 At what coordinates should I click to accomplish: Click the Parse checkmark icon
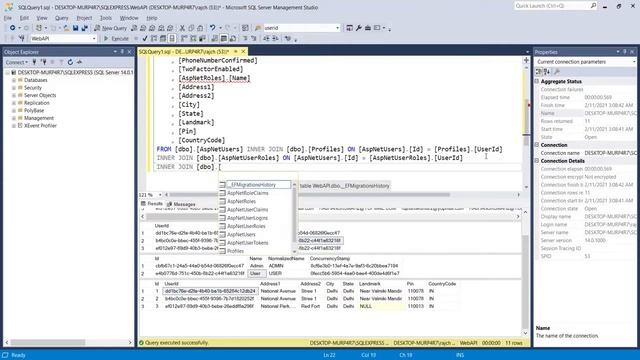(x=144, y=38)
